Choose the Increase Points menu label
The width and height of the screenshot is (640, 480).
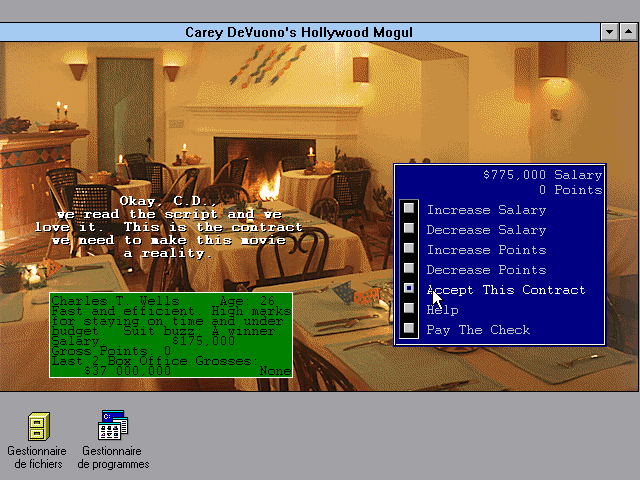click(x=486, y=250)
